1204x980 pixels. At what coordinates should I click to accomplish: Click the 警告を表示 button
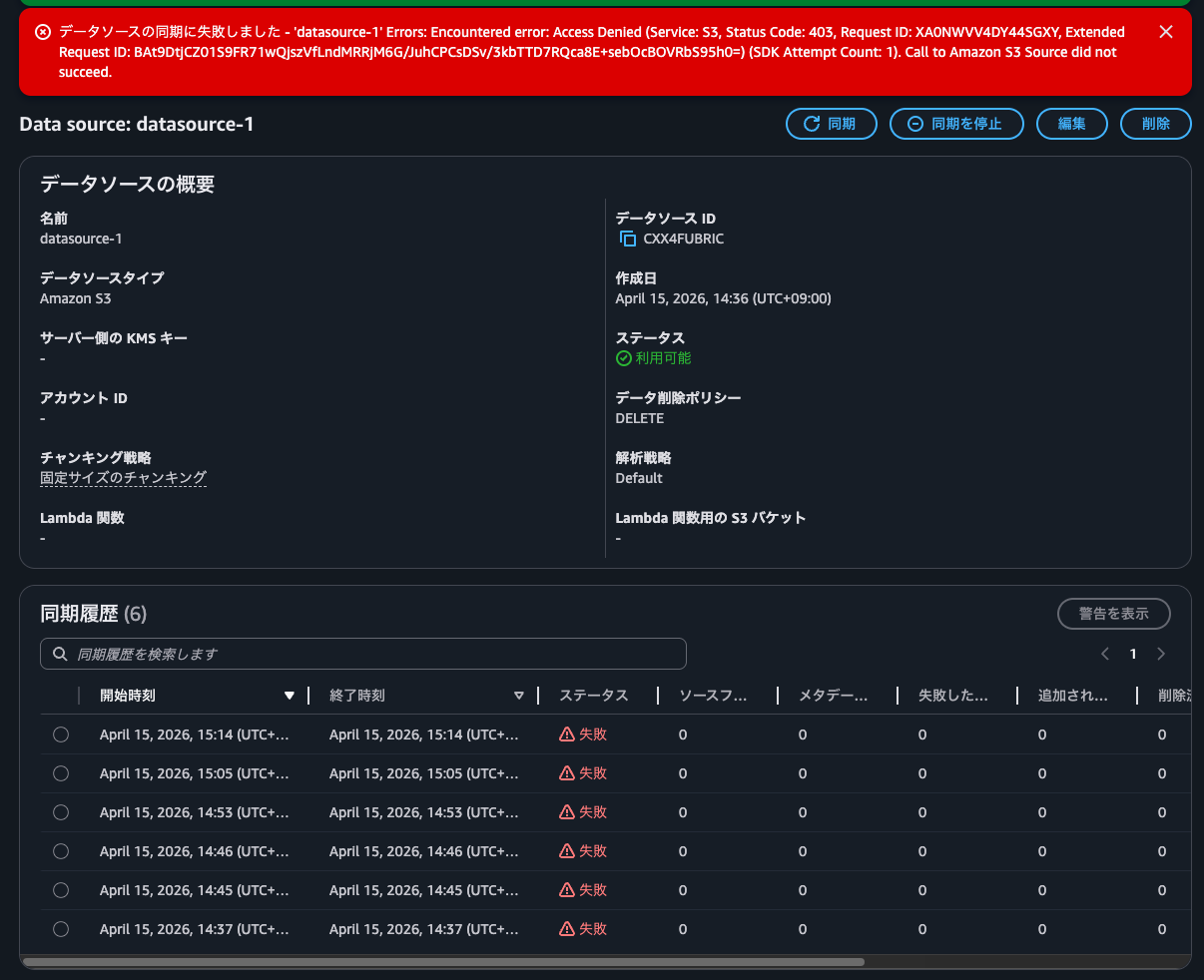[x=1113, y=614]
